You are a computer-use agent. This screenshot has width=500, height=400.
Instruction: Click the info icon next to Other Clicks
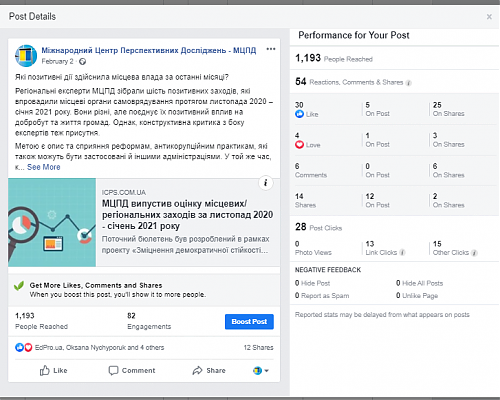[474, 253]
